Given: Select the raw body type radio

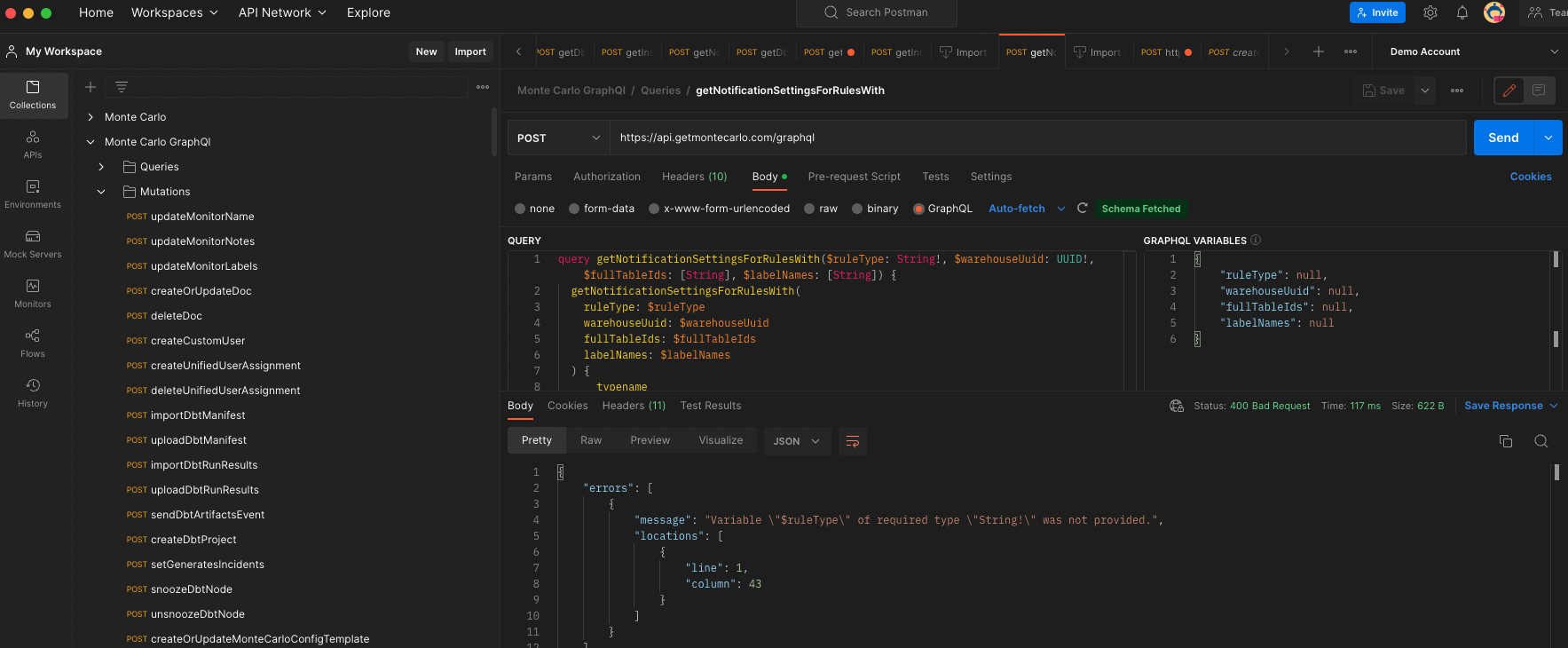Looking at the screenshot, I should tap(809, 209).
